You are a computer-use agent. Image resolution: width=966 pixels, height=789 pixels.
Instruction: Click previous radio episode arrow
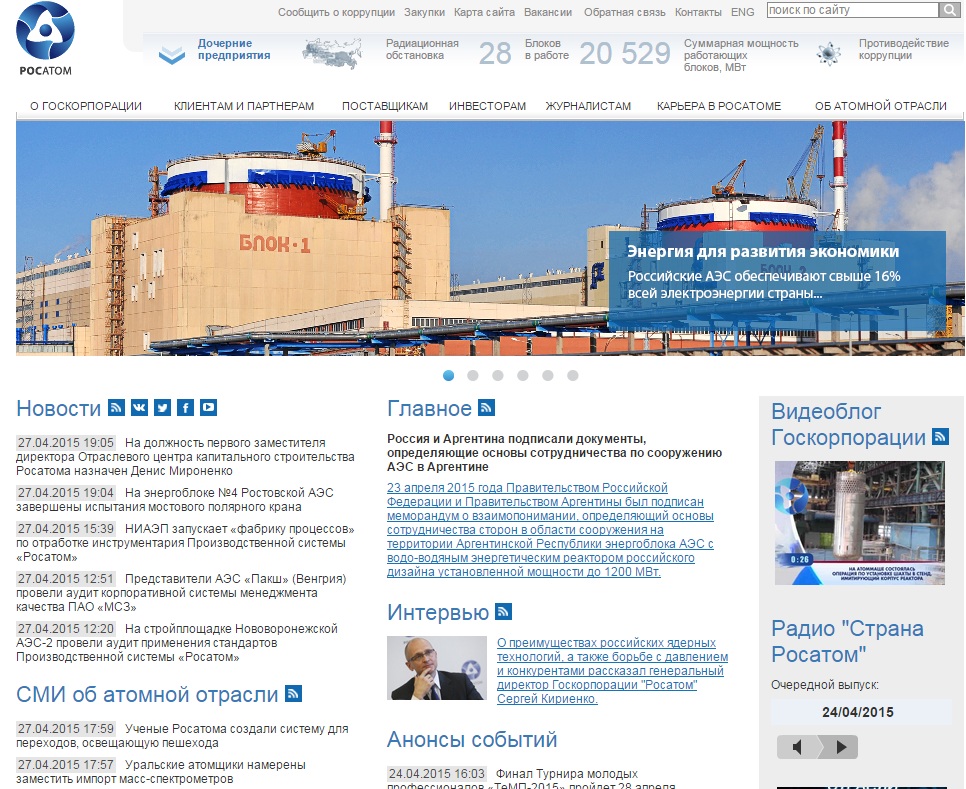click(797, 747)
